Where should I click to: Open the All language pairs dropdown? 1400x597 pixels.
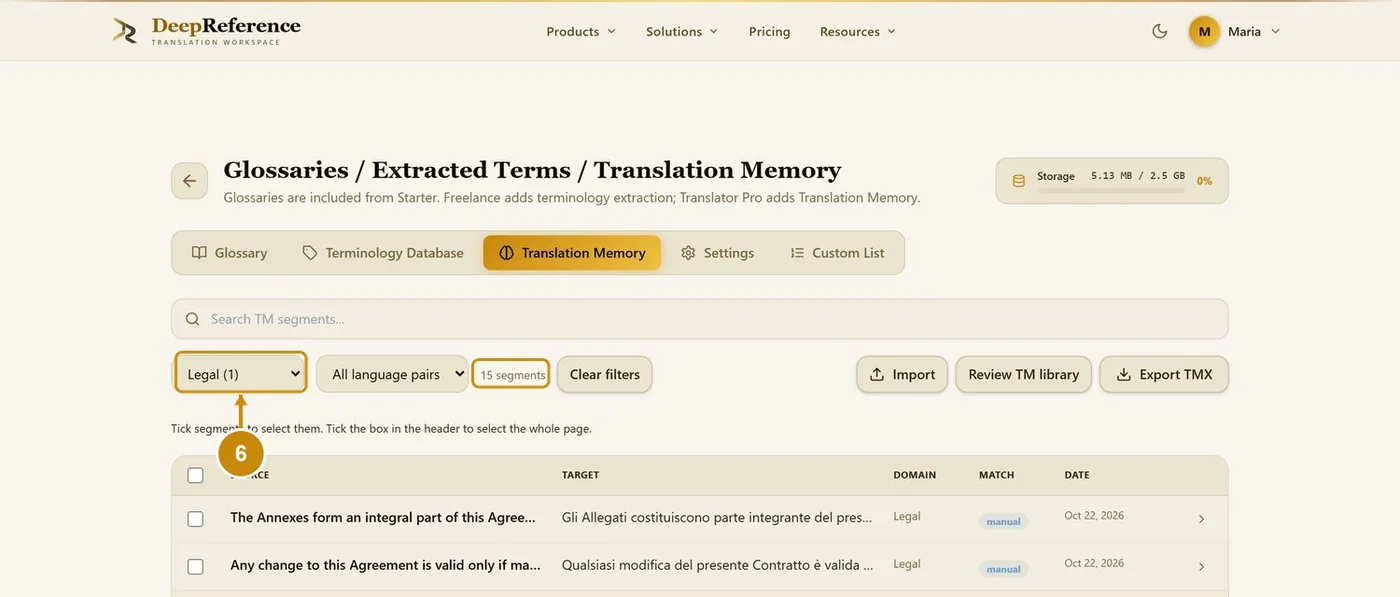point(392,374)
